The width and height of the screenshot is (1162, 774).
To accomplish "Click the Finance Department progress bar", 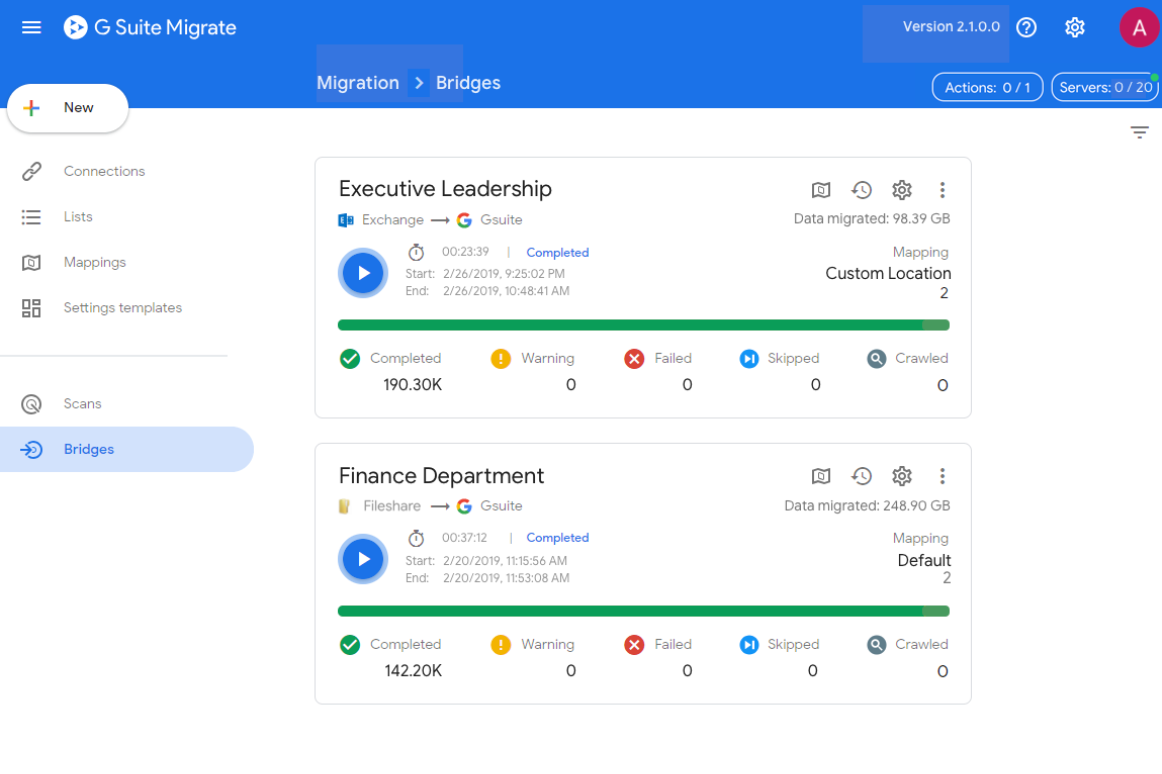I will (643, 611).
